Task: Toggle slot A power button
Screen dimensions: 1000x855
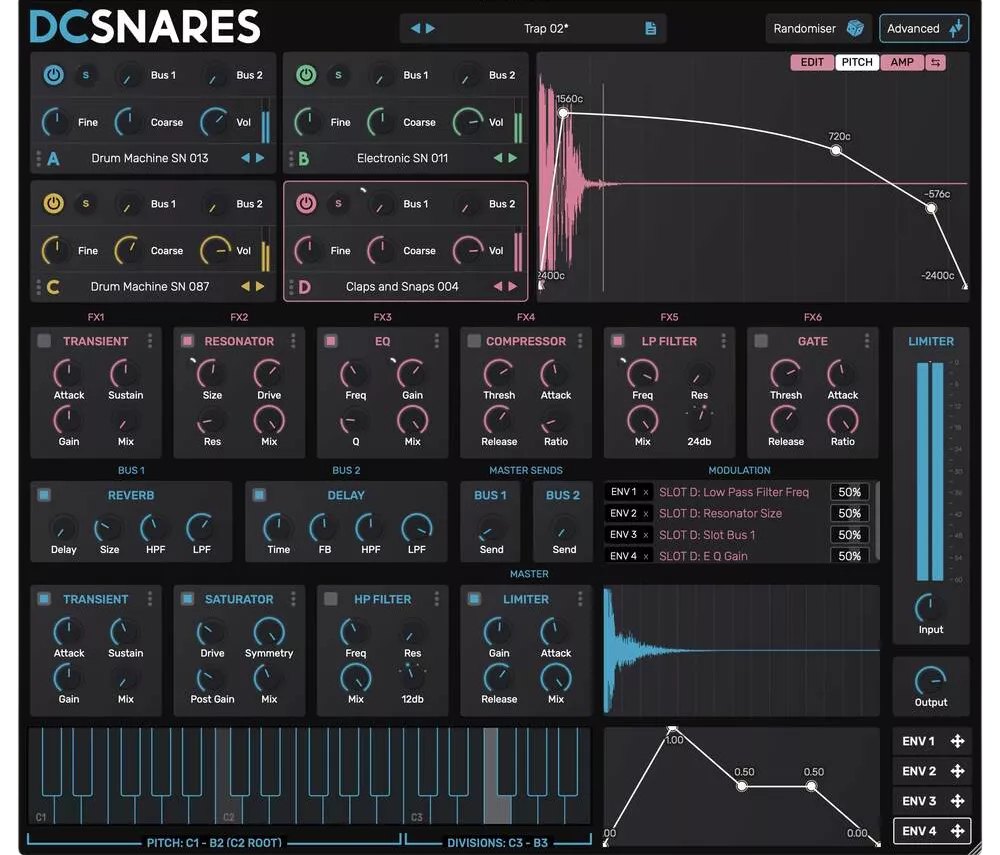Action: pos(54,75)
